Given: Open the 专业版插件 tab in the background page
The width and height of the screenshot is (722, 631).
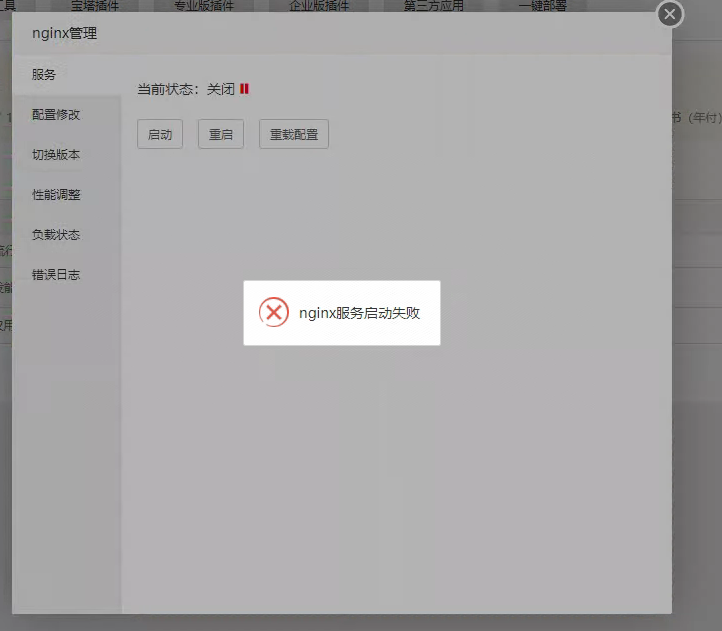Looking at the screenshot, I should pyautogui.click(x=204, y=6).
